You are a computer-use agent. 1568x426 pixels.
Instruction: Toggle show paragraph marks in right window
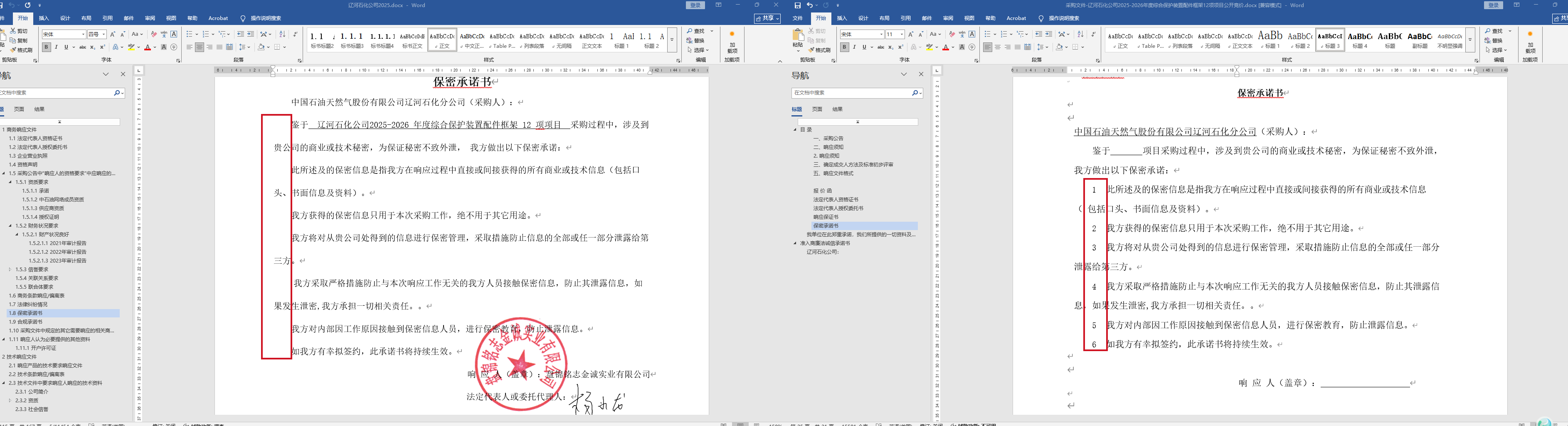click(1093, 34)
